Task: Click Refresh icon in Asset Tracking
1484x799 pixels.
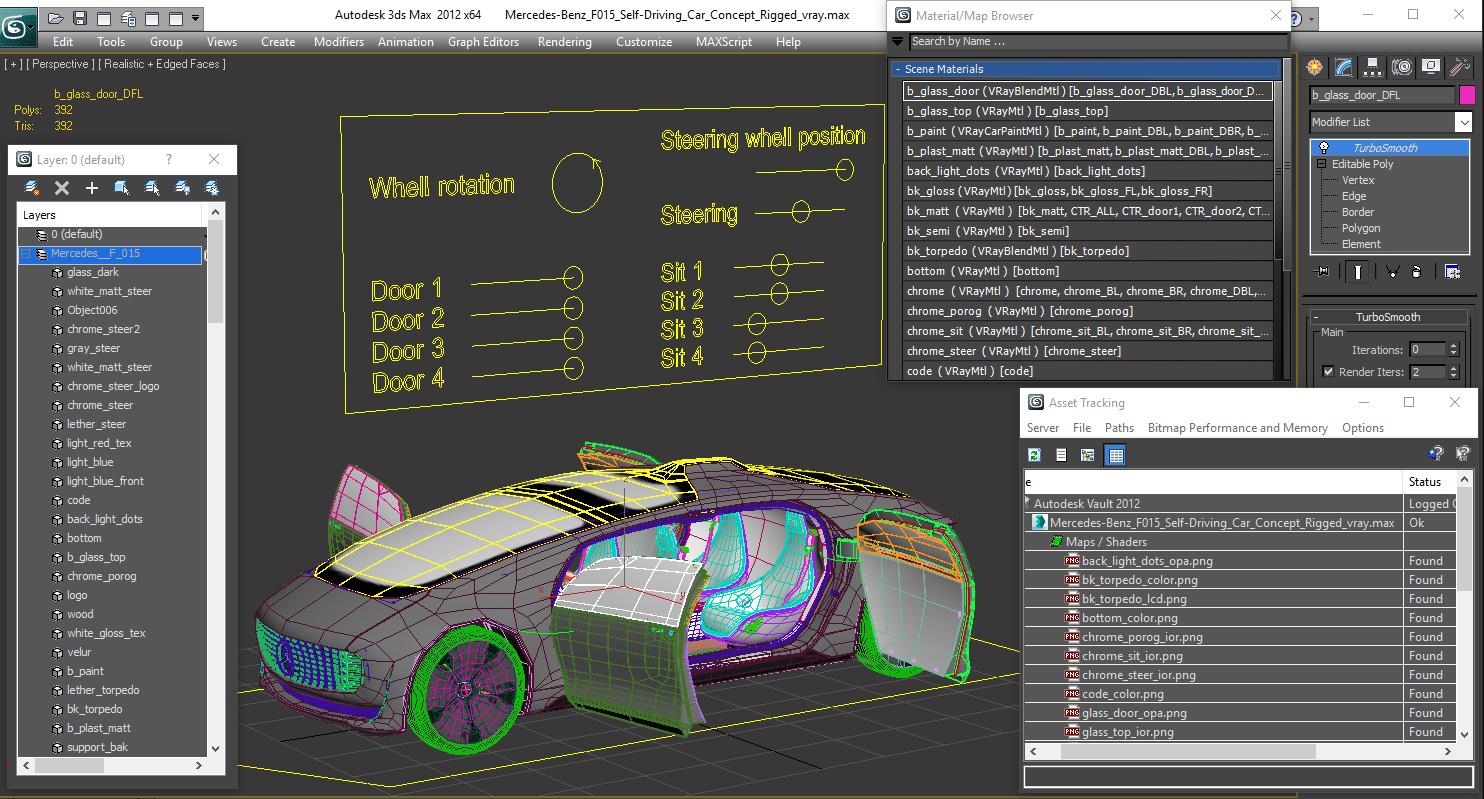Action: (1034, 455)
